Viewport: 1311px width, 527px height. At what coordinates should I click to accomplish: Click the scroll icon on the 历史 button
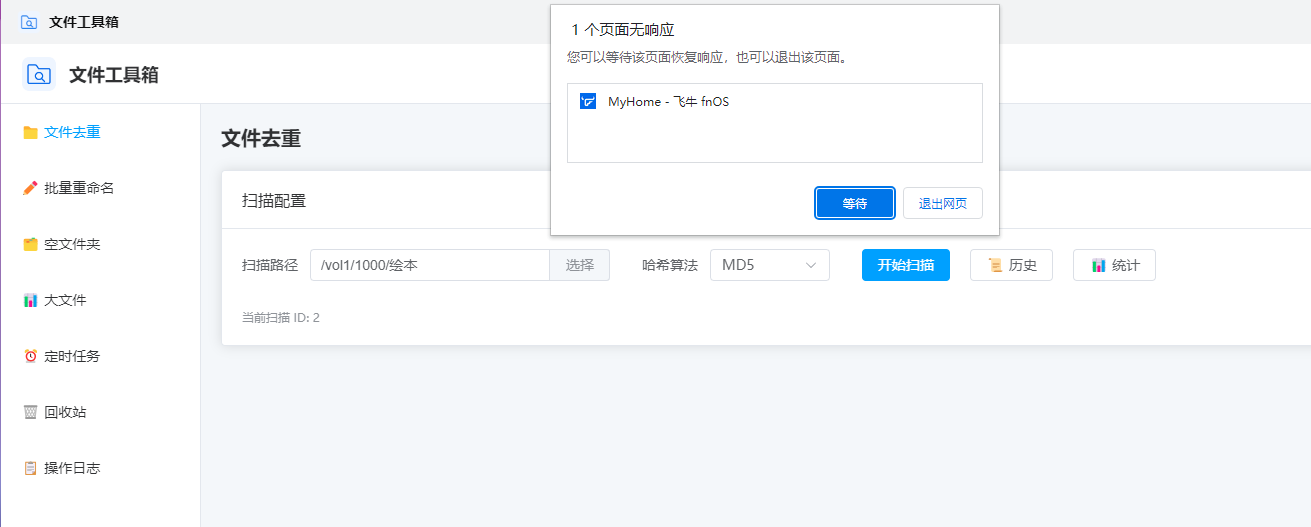[995, 265]
